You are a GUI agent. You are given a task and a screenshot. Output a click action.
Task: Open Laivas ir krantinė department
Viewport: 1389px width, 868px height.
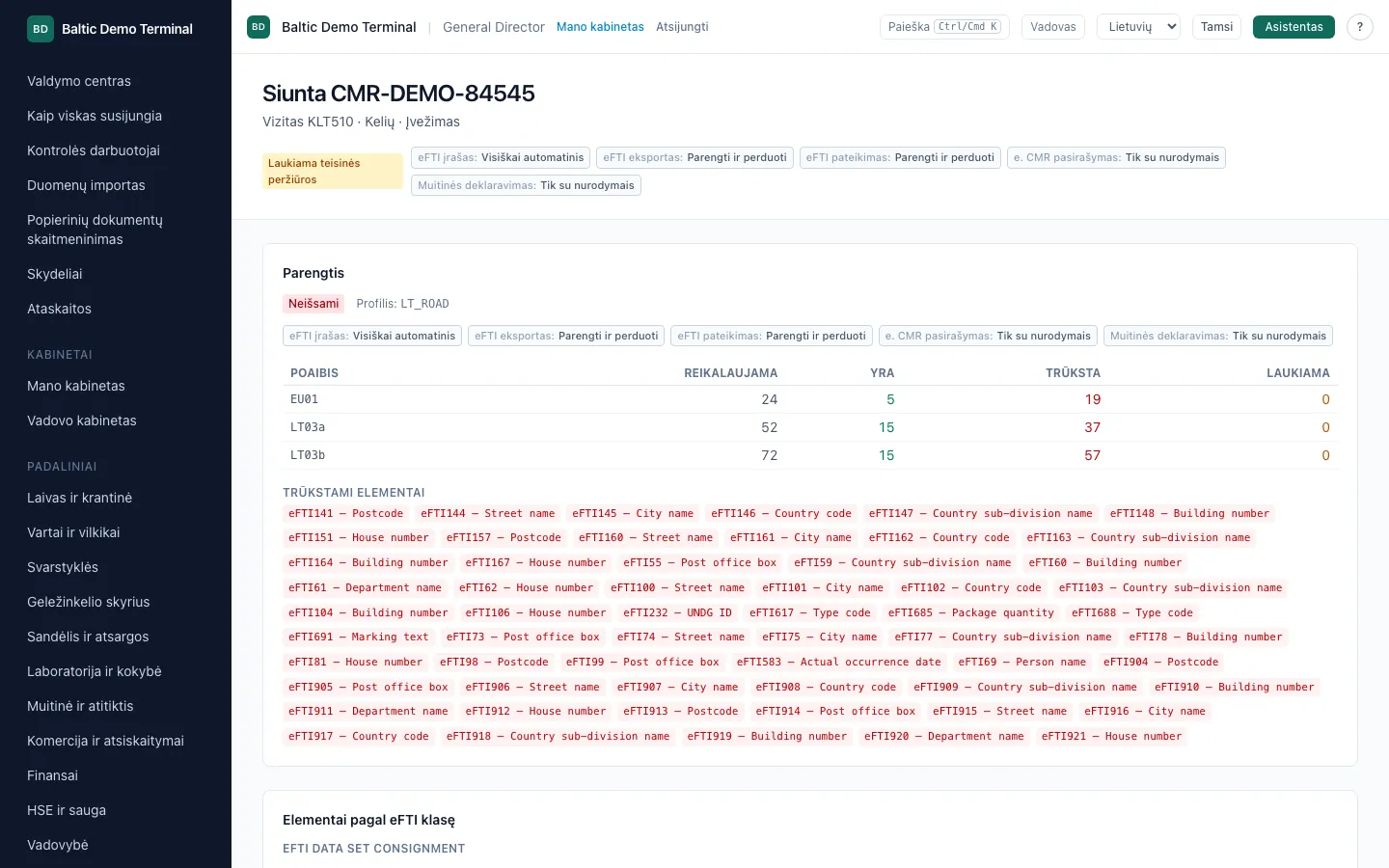[80, 498]
